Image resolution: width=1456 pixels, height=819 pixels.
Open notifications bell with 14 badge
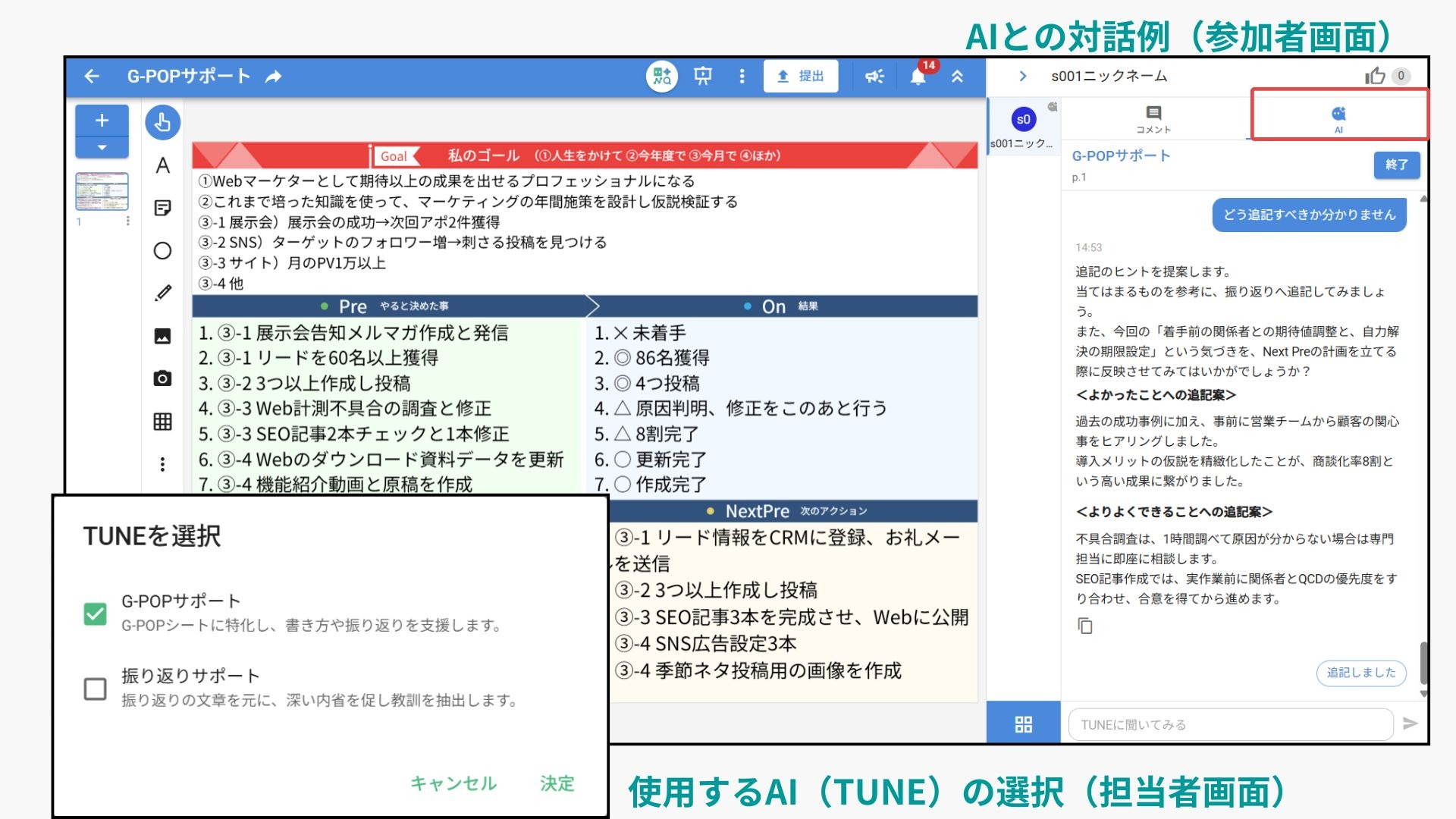pyautogui.click(x=918, y=76)
